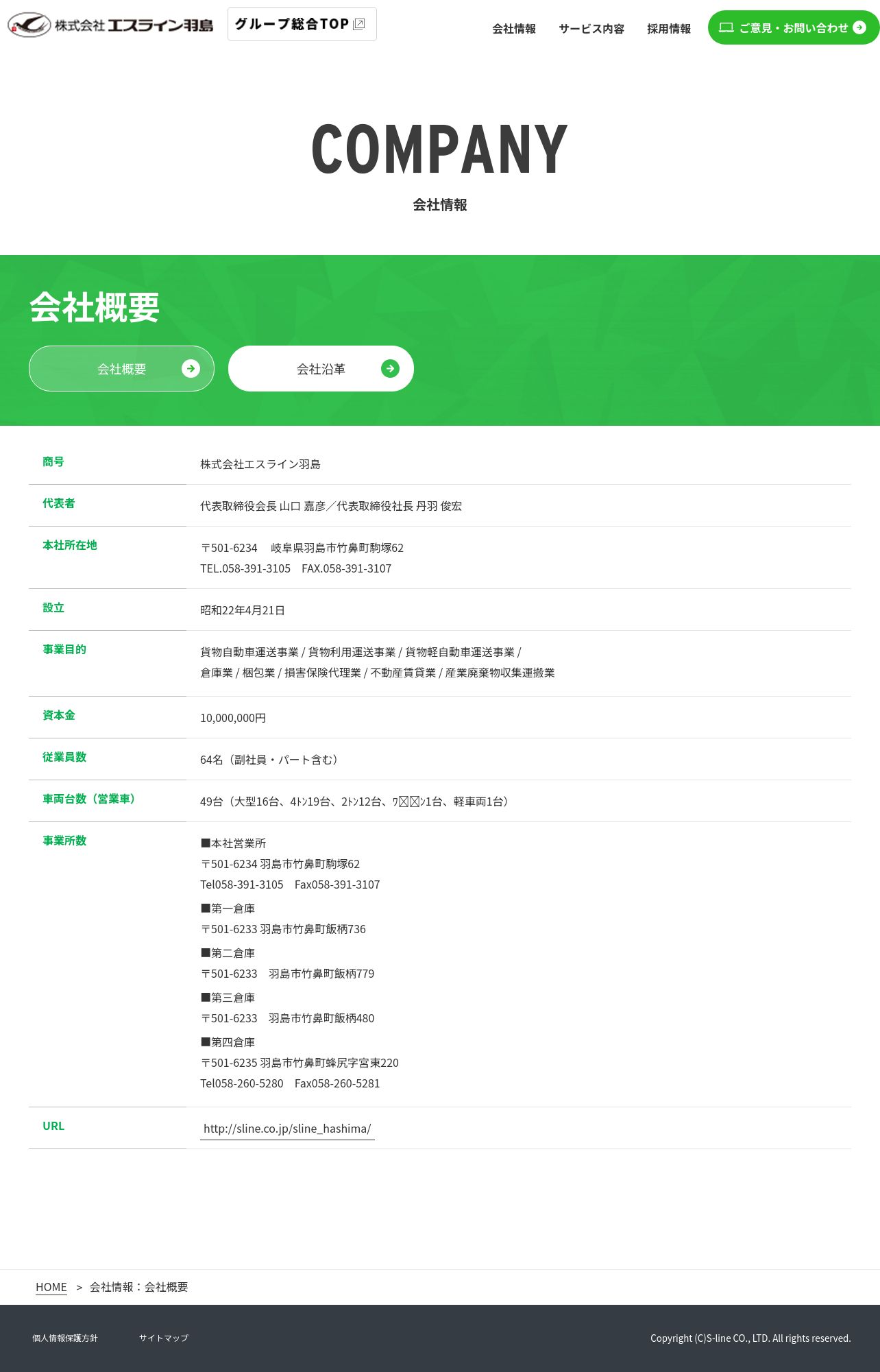The image size is (880, 1372).
Task: Open the 会社情報 navigation menu
Action: click(x=514, y=29)
